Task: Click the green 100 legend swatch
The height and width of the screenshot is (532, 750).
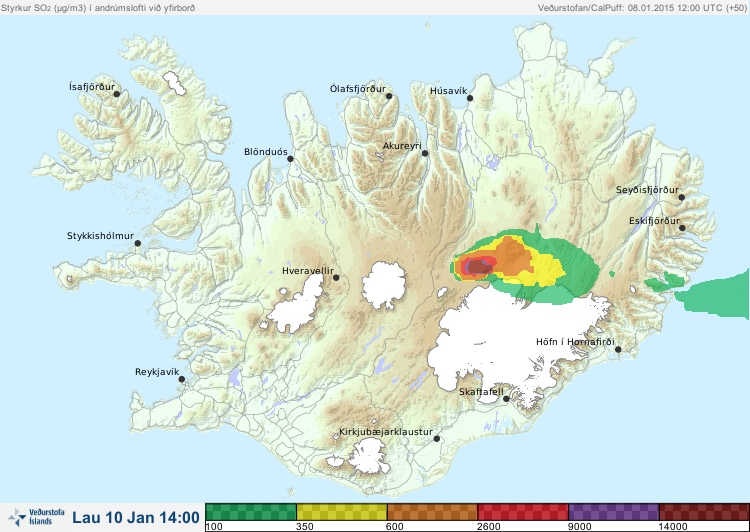Action: coord(251,512)
